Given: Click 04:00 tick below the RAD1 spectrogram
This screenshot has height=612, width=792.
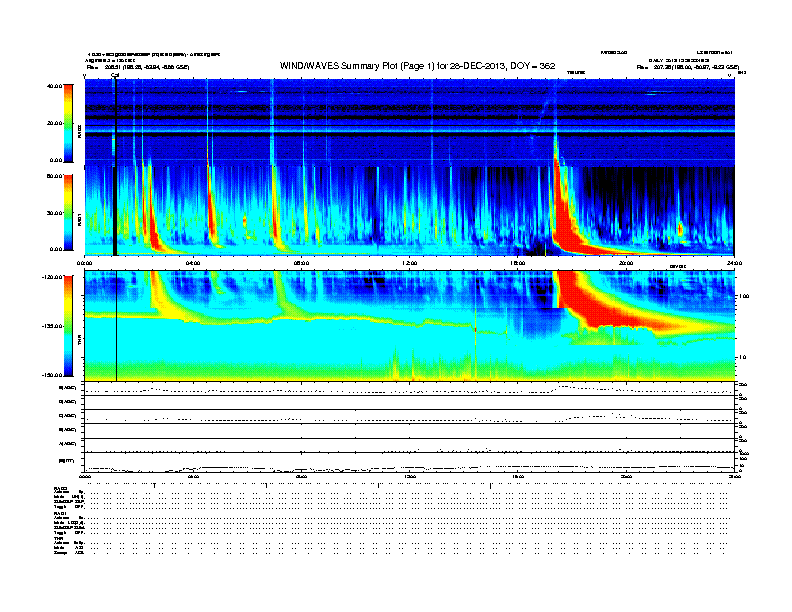Looking at the screenshot, I should 193,264.
